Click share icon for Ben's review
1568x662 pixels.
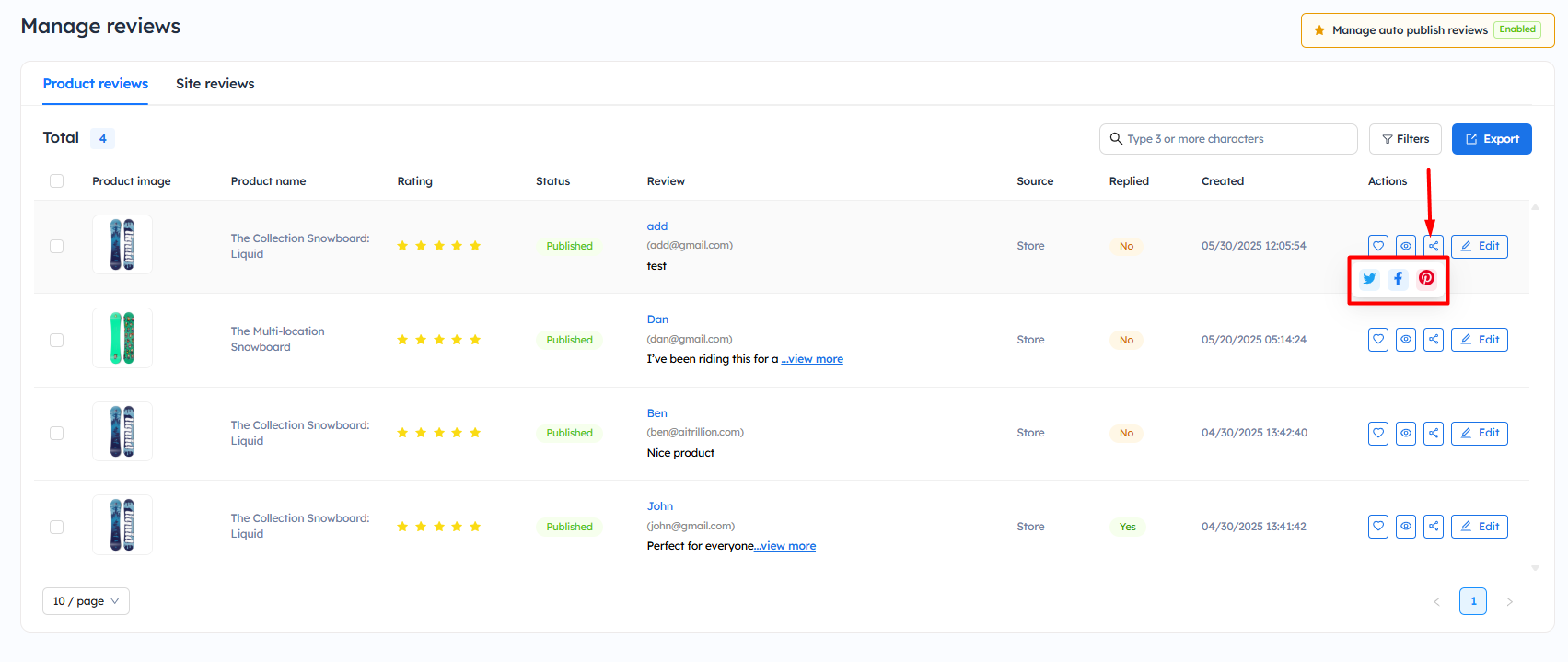[1434, 433]
